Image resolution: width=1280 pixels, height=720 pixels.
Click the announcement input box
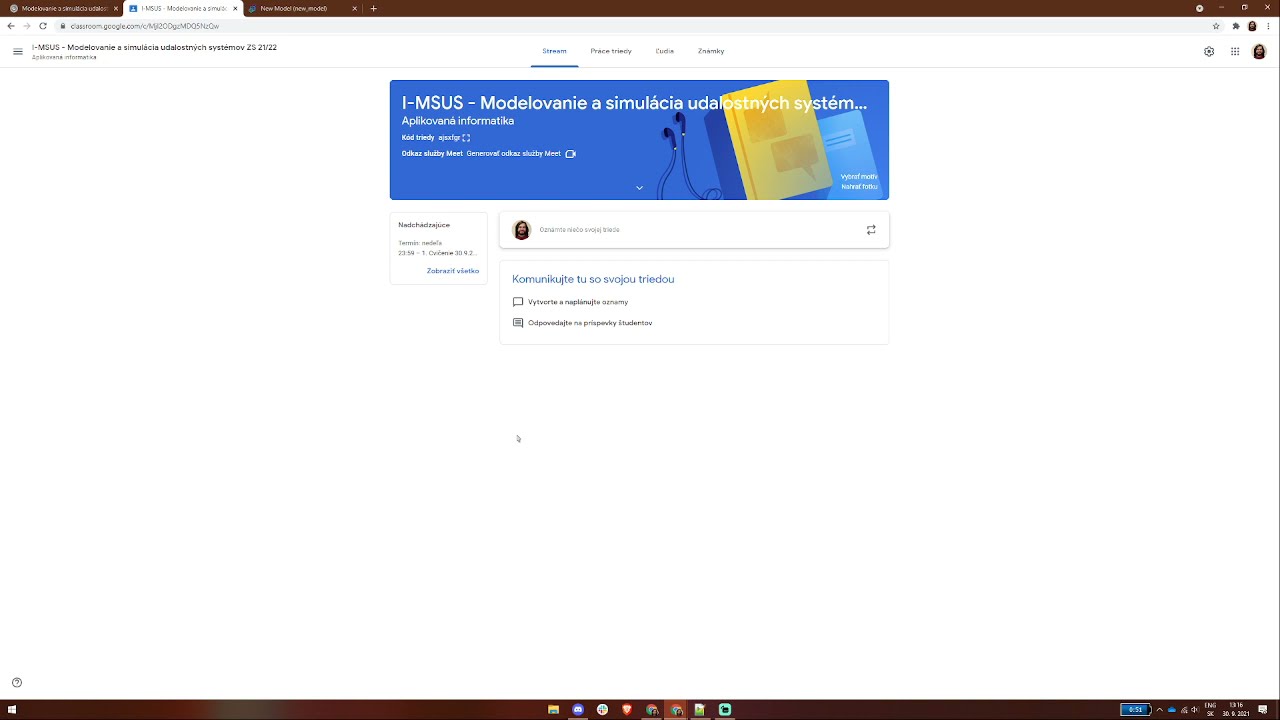[x=694, y=230]
